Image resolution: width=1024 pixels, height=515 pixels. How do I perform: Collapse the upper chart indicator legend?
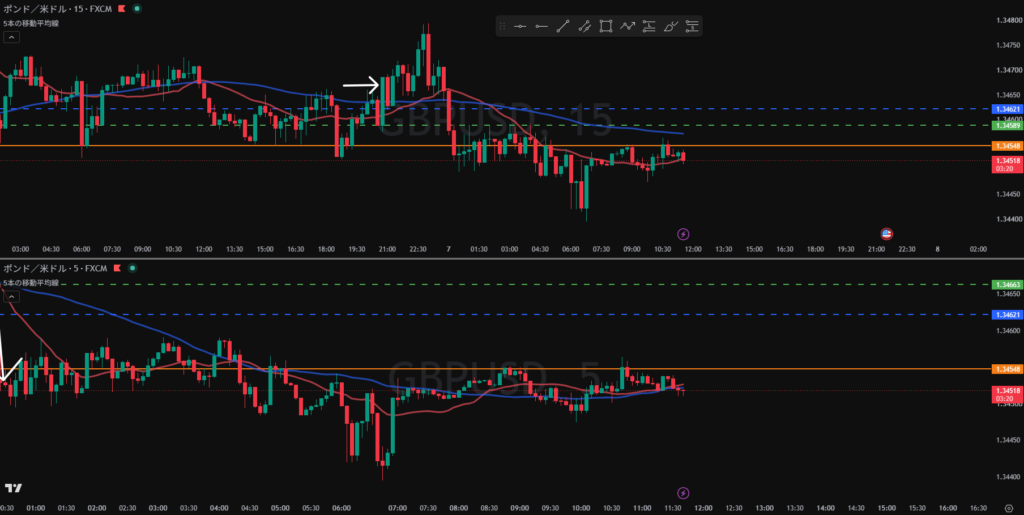tap(11, 37)
